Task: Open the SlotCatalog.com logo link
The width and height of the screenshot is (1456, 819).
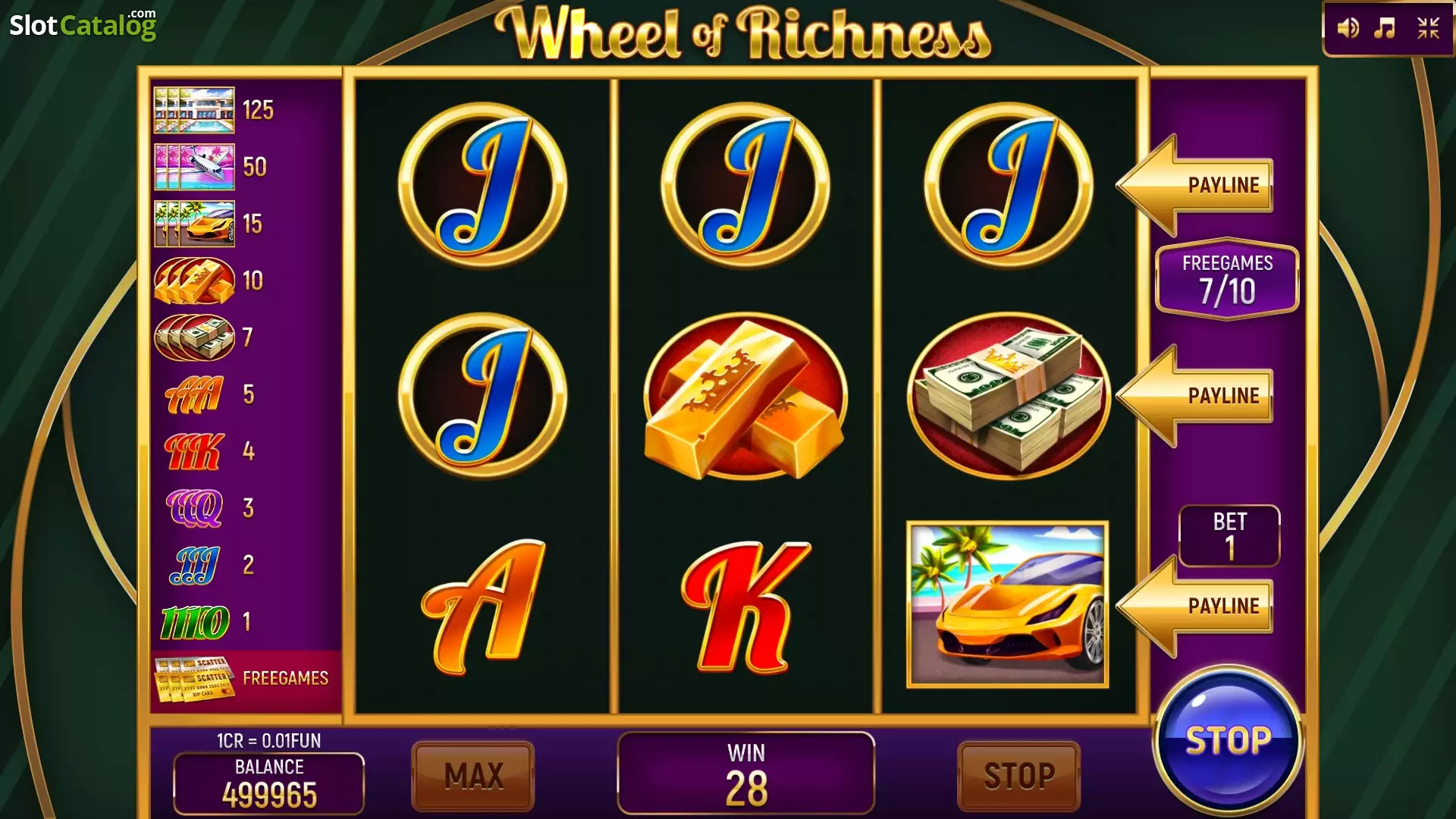Action: 83,25
